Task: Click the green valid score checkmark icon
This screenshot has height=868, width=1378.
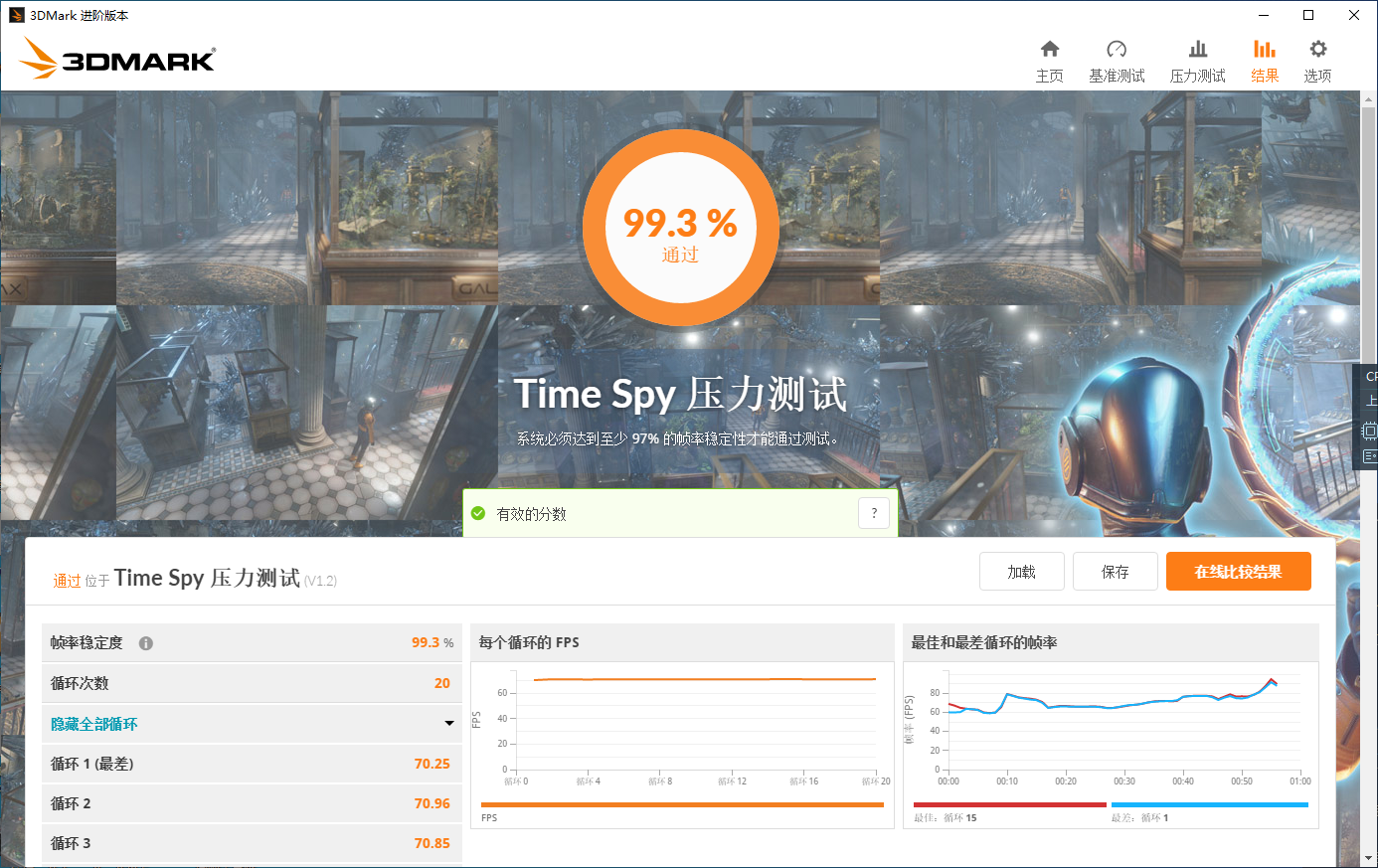Action: click(478, 512)
